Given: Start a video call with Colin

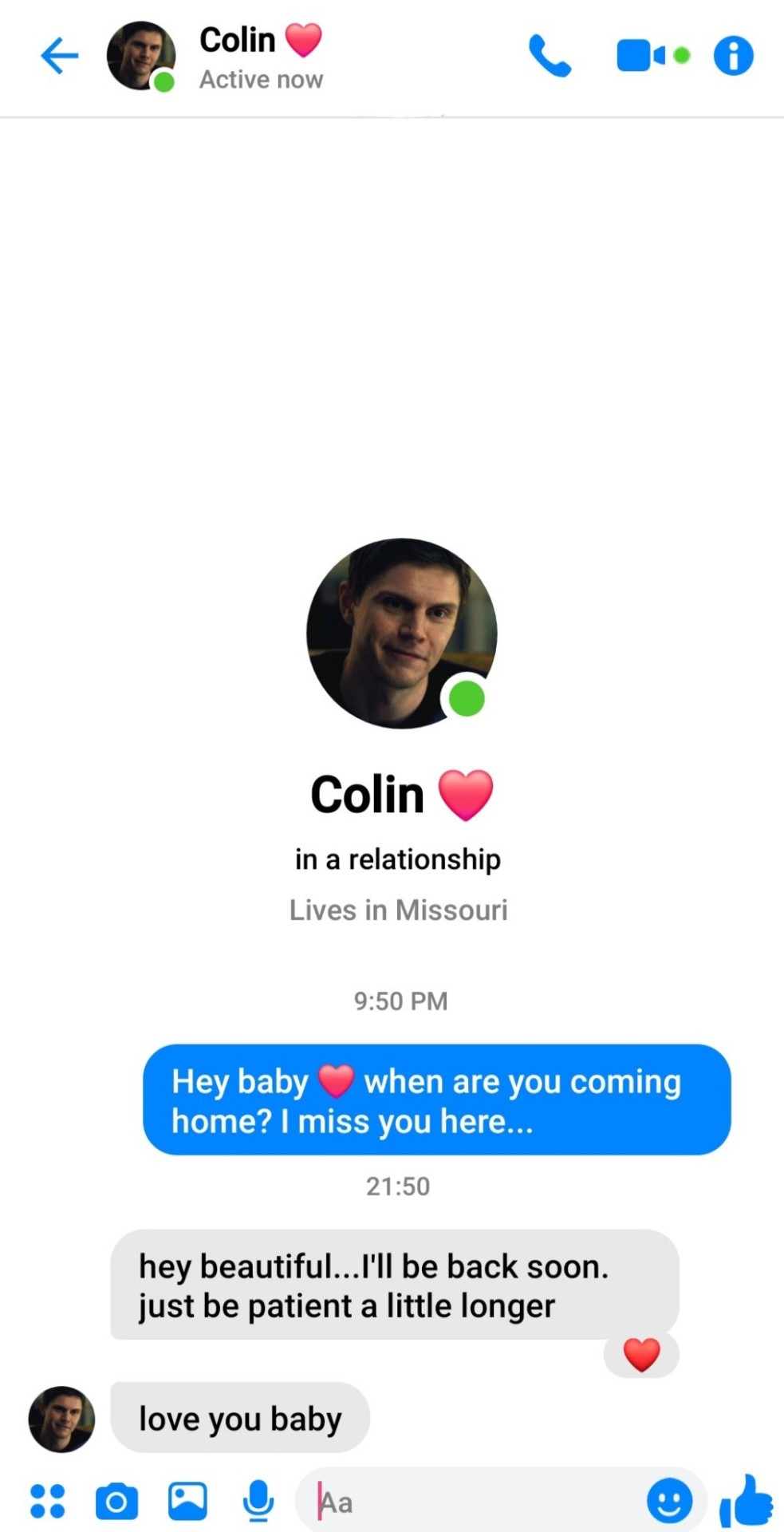Looking at the screenshot, I should (x=652, y=56).
